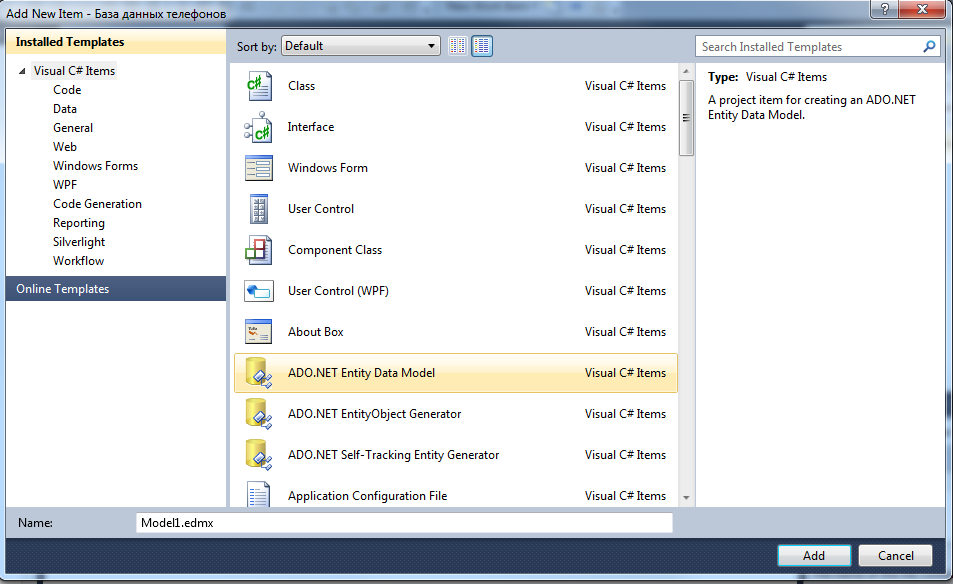
Task: Select the Data category
Action: click(65, 109)
